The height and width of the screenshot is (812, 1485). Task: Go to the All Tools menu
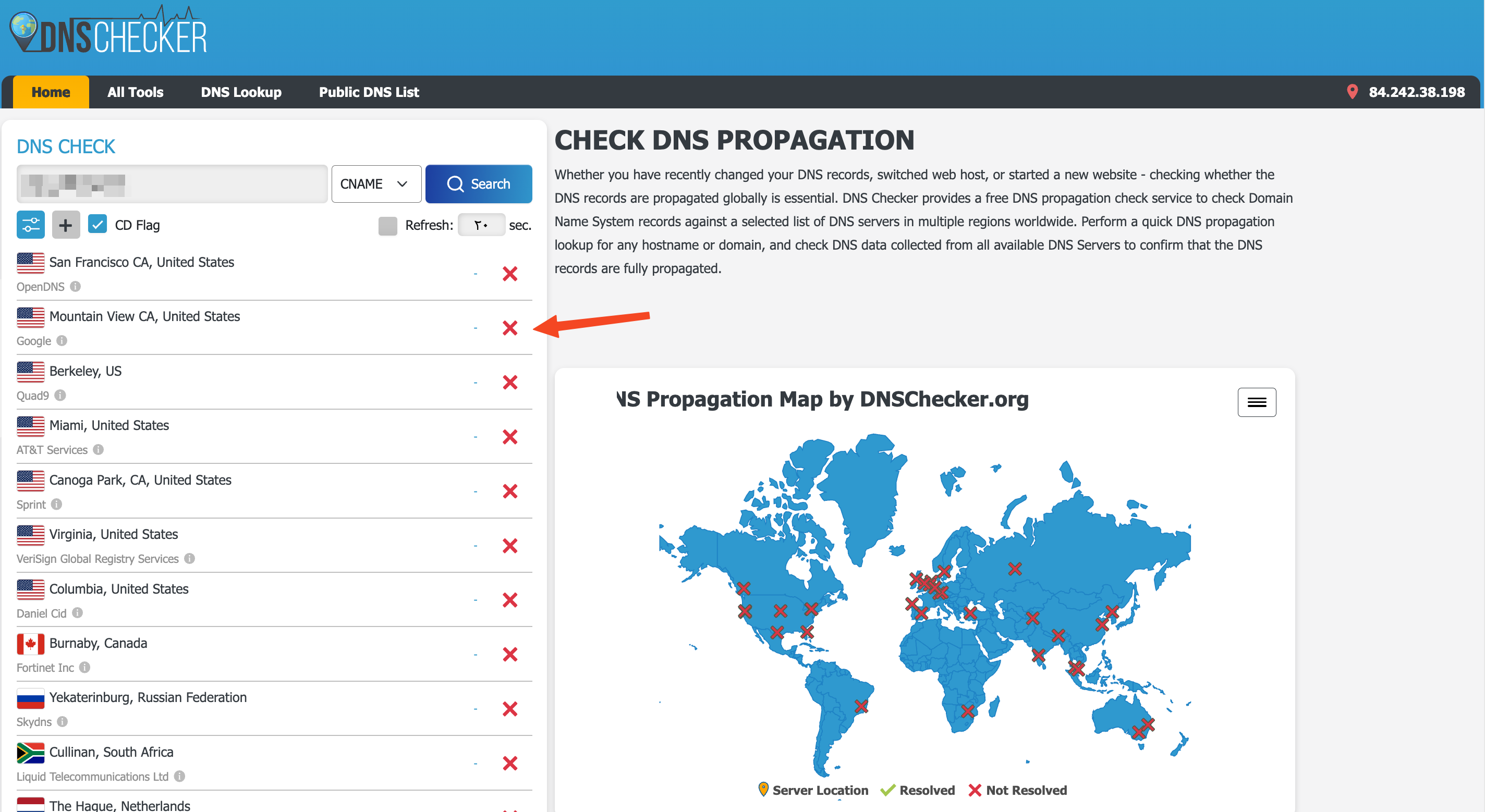click(136, 92)
